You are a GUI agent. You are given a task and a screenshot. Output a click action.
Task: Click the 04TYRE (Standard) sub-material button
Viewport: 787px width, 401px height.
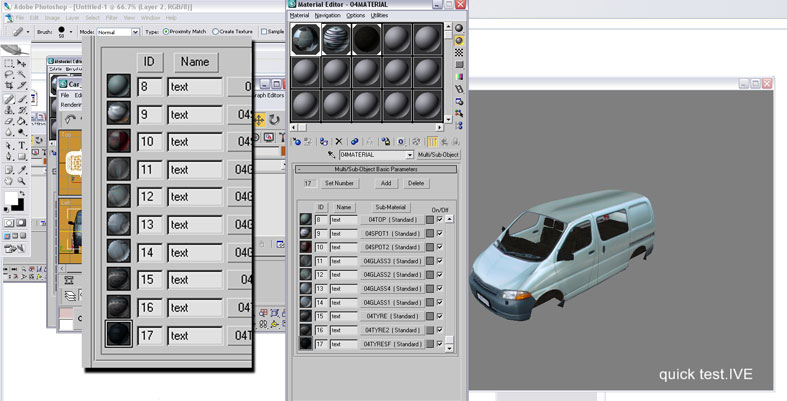point(390,316)
